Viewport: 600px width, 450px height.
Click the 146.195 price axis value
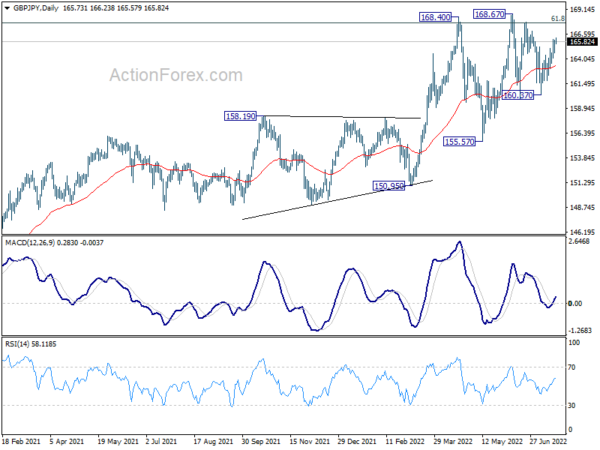coord(582,232)
